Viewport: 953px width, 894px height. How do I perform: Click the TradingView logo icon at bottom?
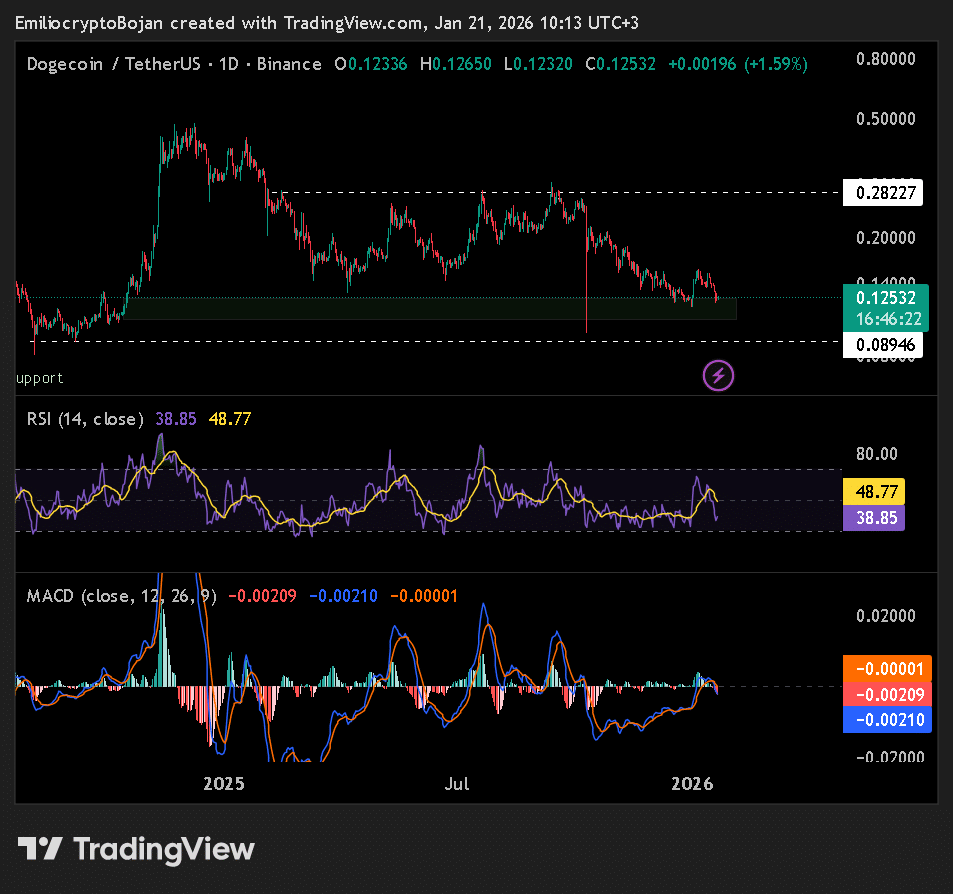click(x=40, y=850)
